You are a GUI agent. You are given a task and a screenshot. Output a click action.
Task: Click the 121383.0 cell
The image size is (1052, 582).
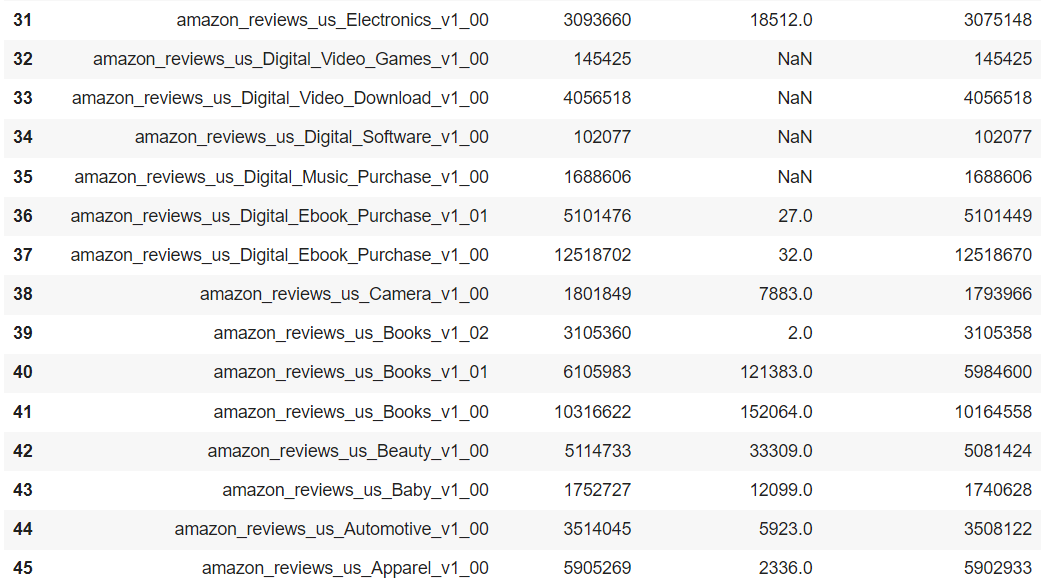coord(776,372)
